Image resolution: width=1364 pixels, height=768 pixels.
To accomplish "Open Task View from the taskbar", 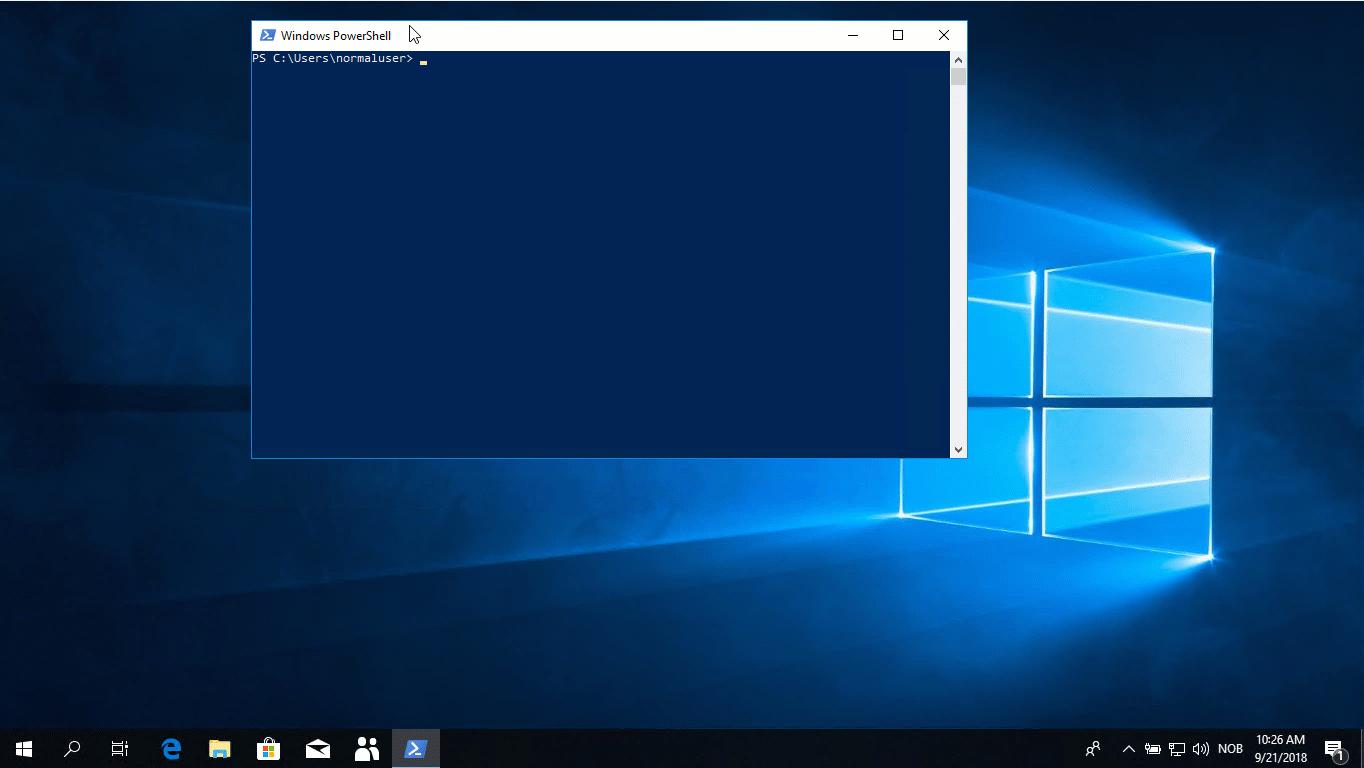I will tap(120, 748).
